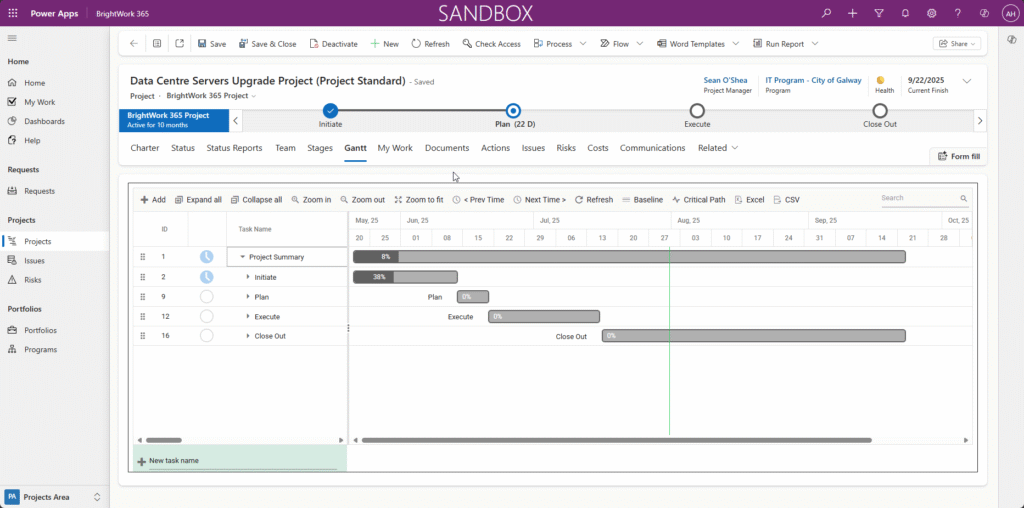Viewport: 1024px width, 508px height.
Task: Click Expand all in Gantt toolbar
Action: pyautogui.click(x=198, y=200)
